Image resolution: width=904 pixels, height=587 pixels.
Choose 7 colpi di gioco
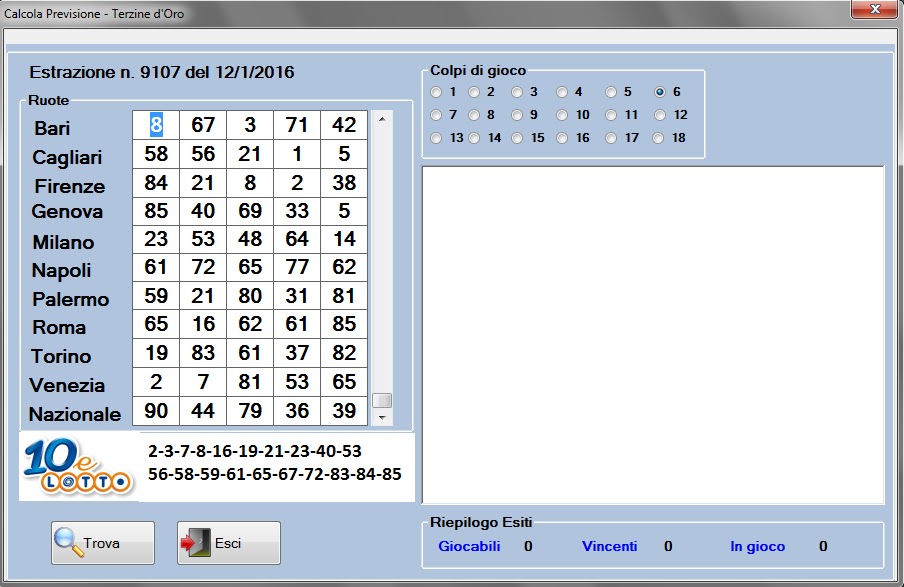(x=436, y=115)
